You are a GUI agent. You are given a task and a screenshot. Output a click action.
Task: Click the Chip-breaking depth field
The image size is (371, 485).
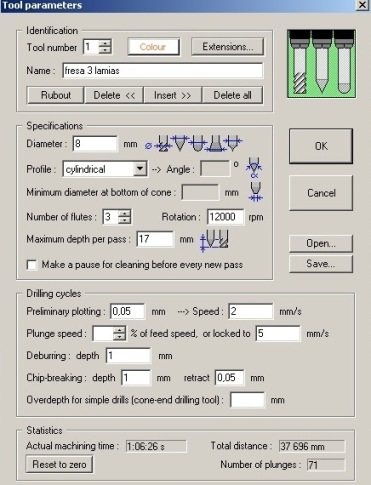point(136,378)
